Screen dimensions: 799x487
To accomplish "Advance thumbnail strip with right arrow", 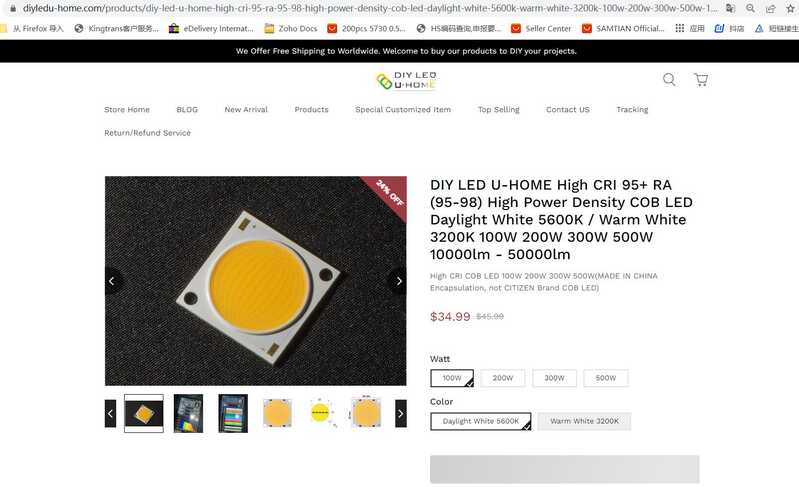I will [401, 414].
